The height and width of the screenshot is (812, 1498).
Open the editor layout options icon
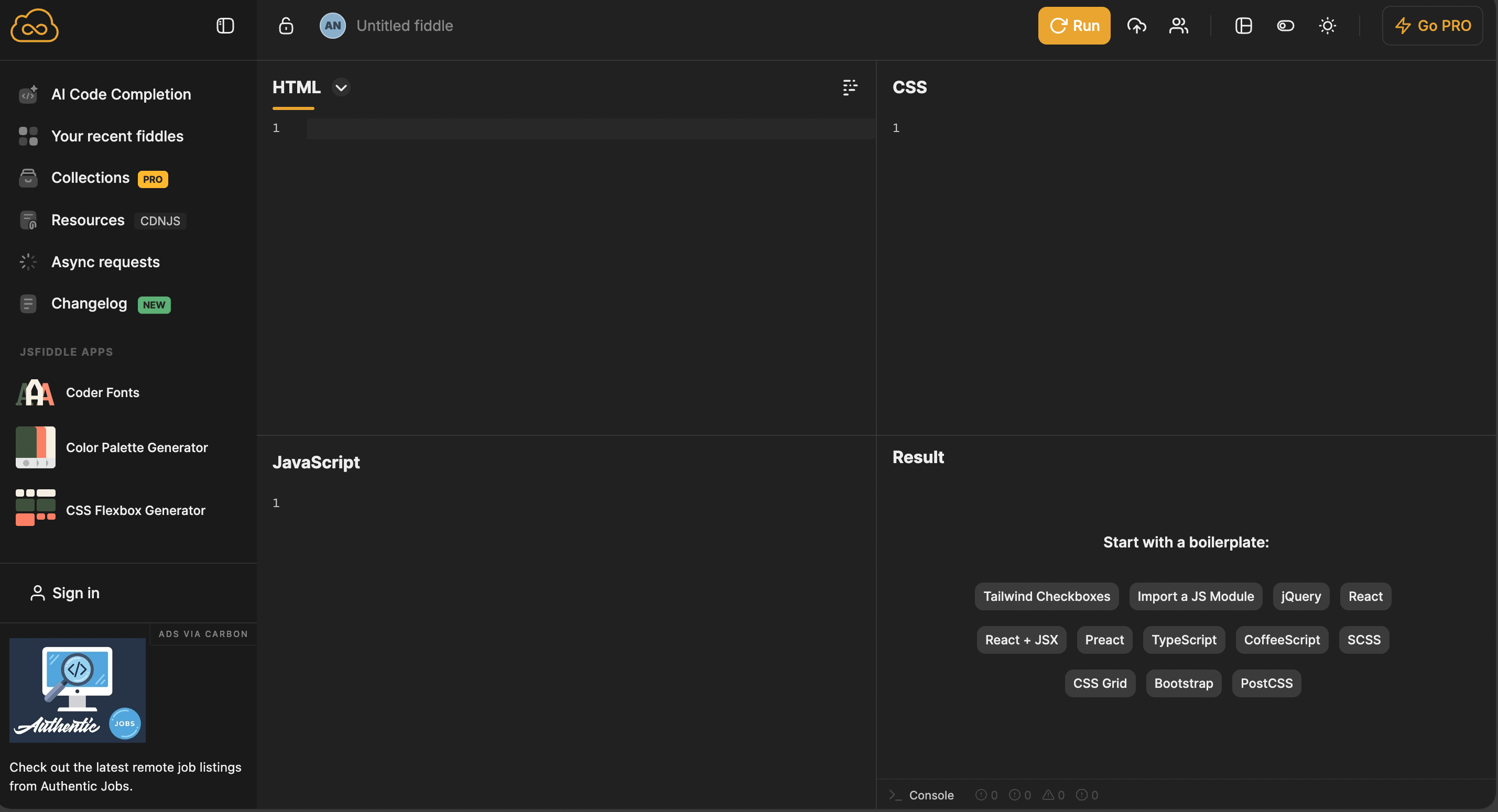coord(1243,26)
